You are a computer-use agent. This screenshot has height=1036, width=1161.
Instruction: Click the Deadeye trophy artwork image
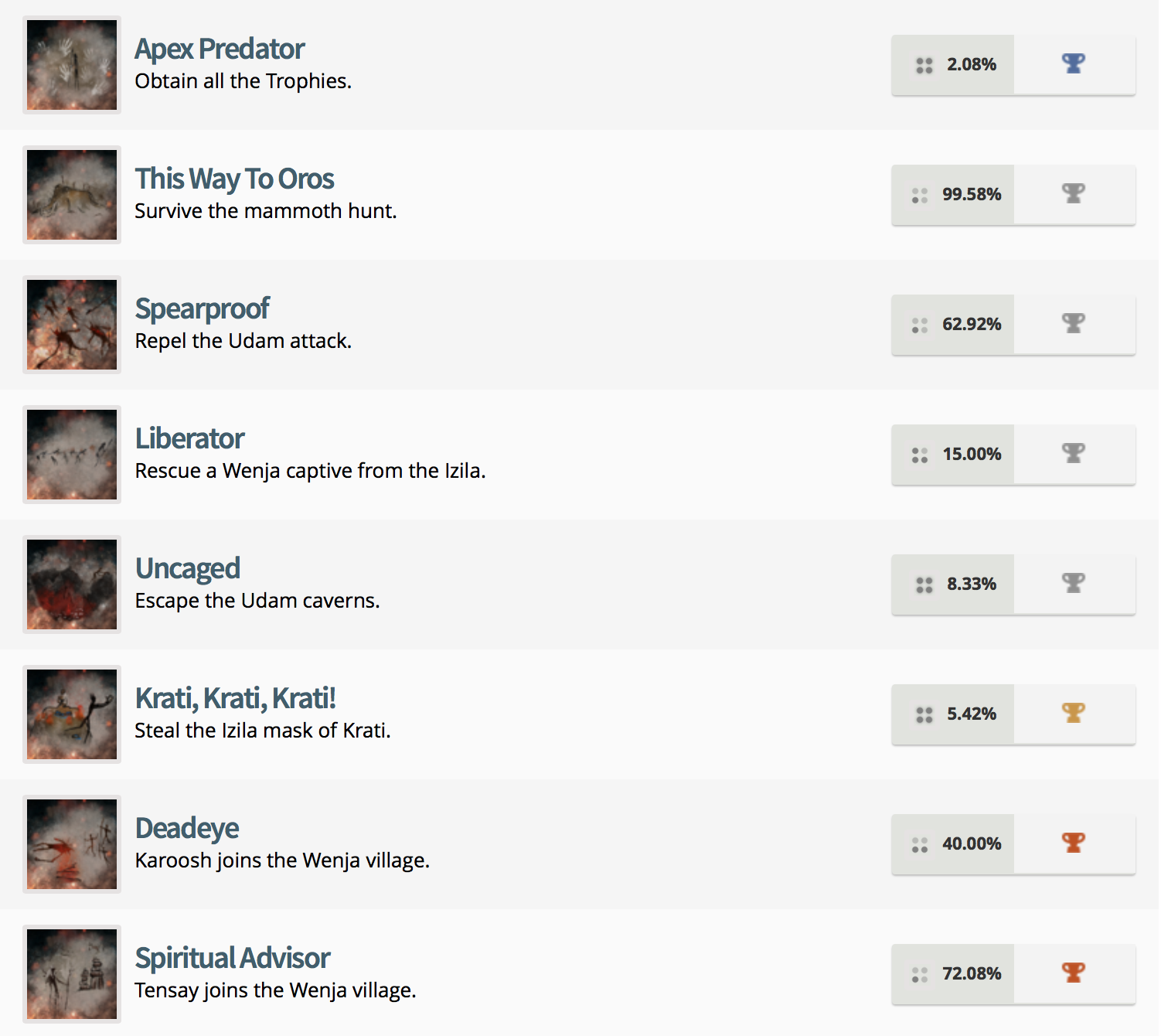pos(71,843)
